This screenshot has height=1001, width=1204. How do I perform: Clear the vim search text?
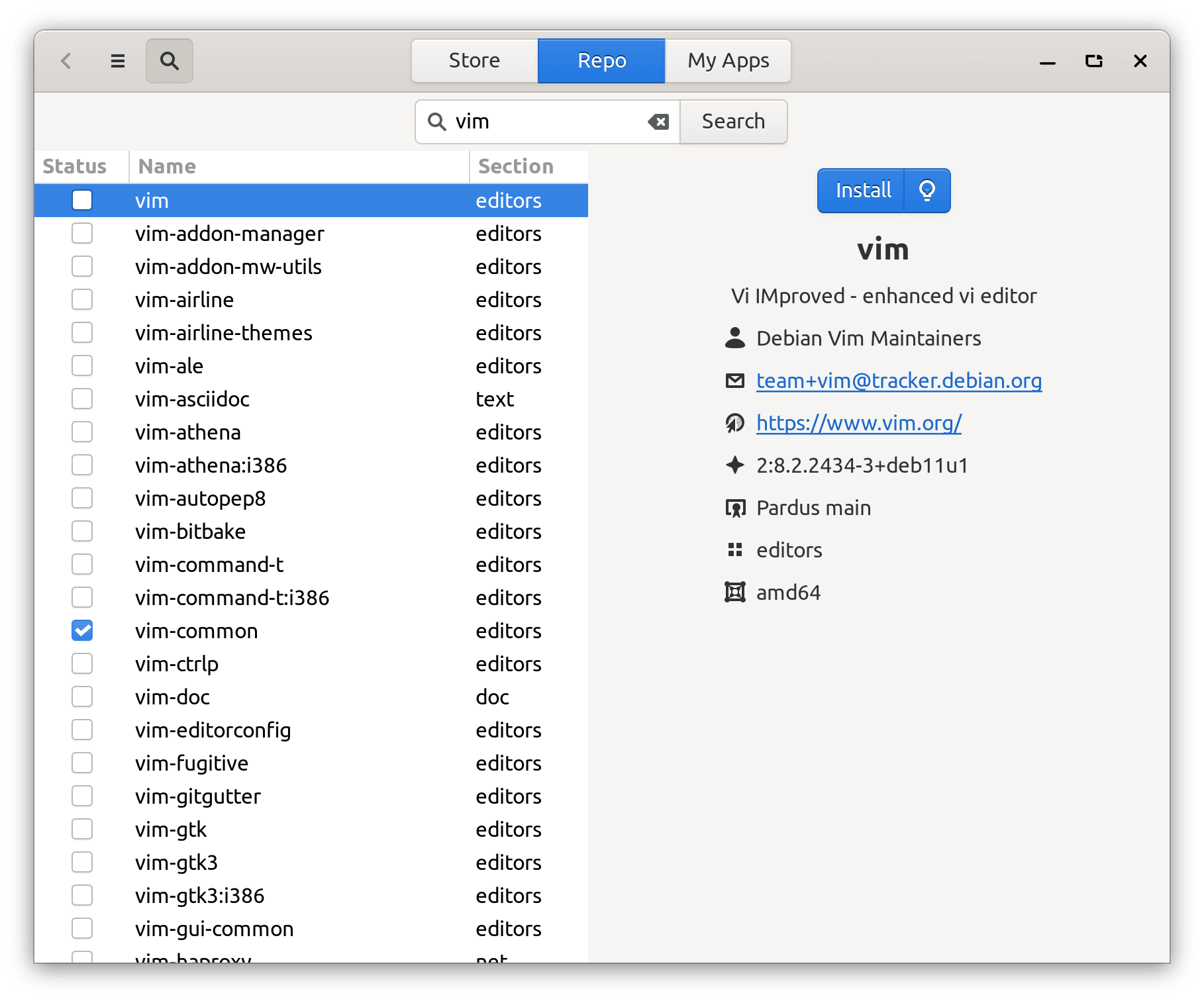pyautogui.click(x=658, y=122)
